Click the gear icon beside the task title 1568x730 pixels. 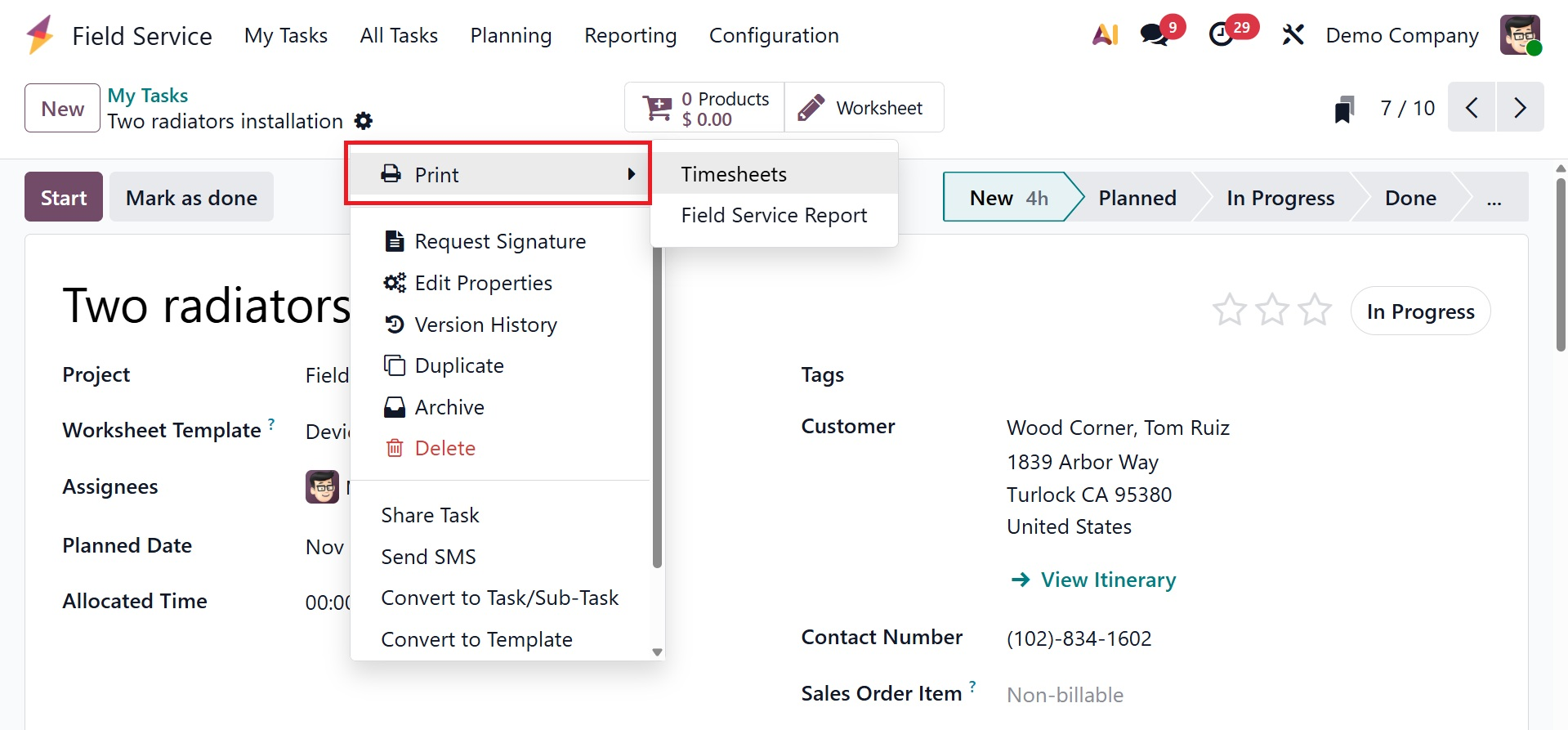click(x=364, y=121)
